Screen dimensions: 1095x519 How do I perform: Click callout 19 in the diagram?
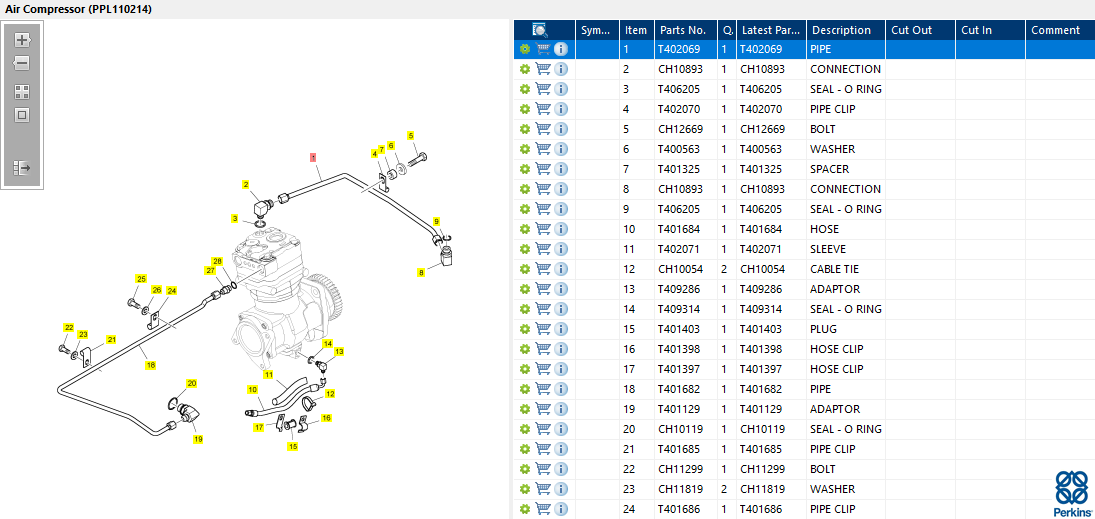[198, 439]
